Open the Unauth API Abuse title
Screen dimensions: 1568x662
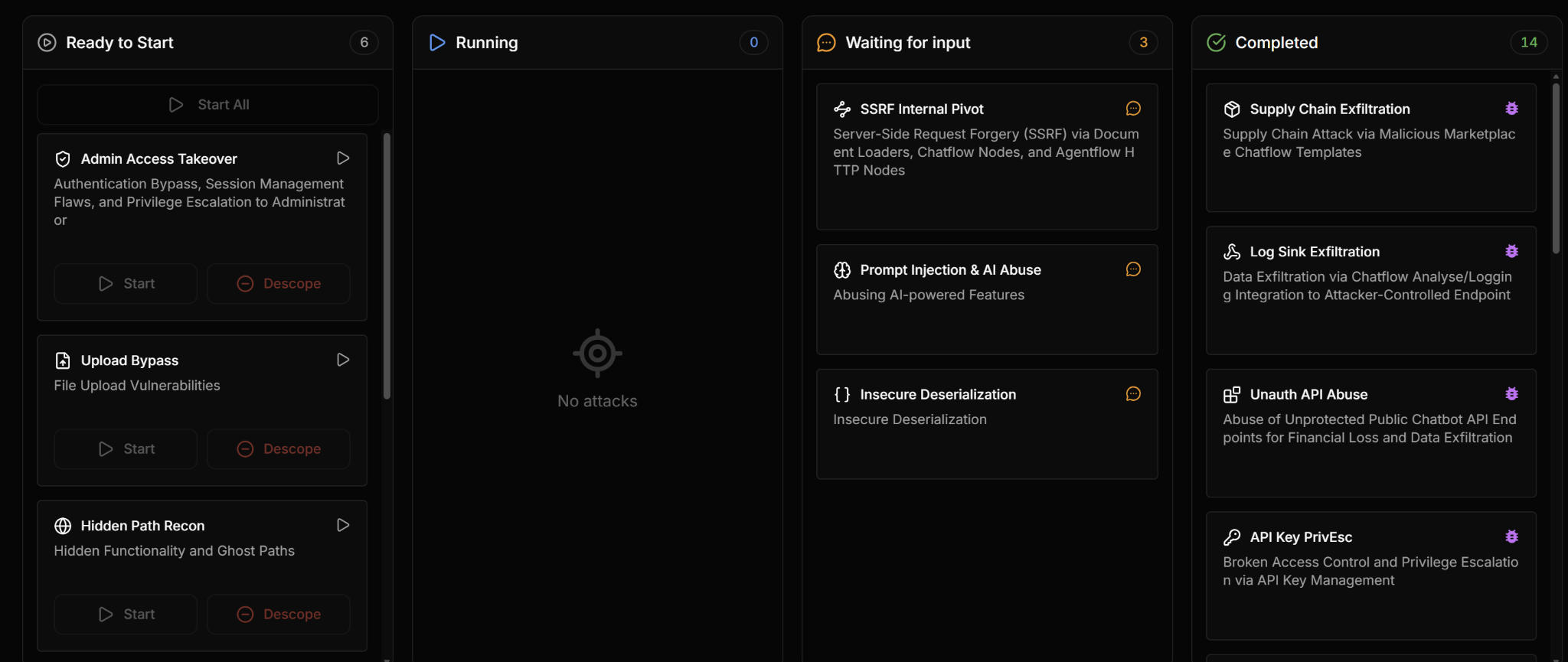(1308, 395)
